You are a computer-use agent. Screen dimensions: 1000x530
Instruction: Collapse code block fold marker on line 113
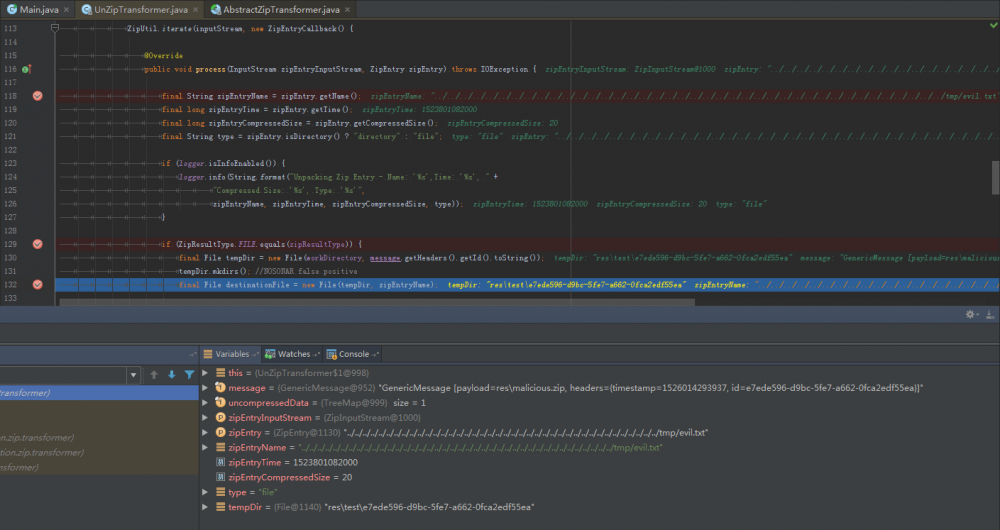click(56, 29)
